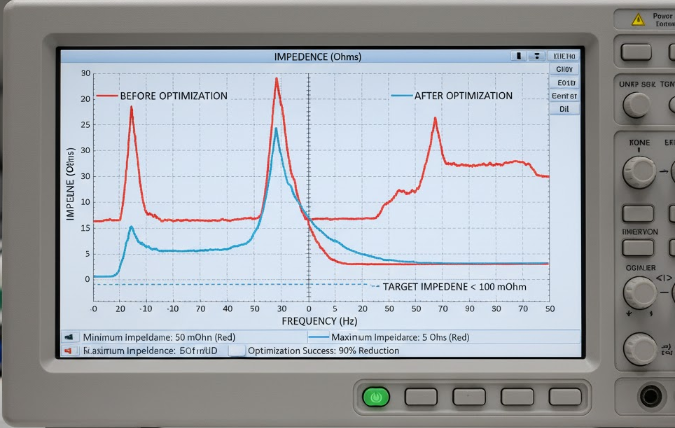Click the camera icon beside Minimum Impedance readout

[x=69, y=337]
